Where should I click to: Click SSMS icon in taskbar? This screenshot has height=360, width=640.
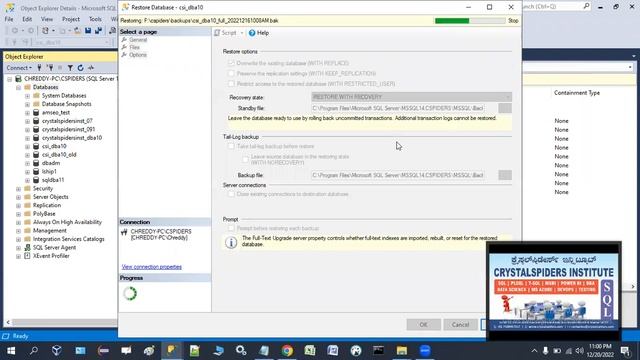pyautogui.click(x=172, y=351)
